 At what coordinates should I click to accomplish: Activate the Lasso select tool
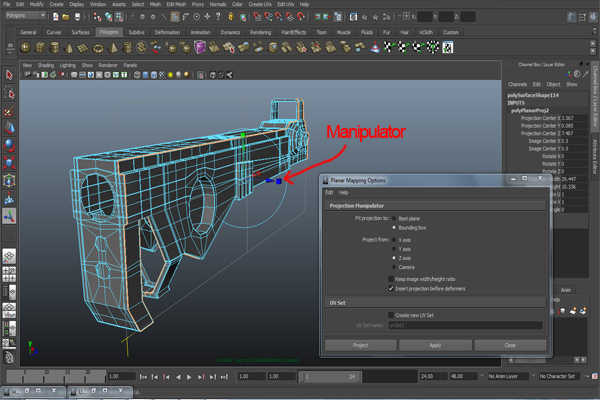(9, 93)
